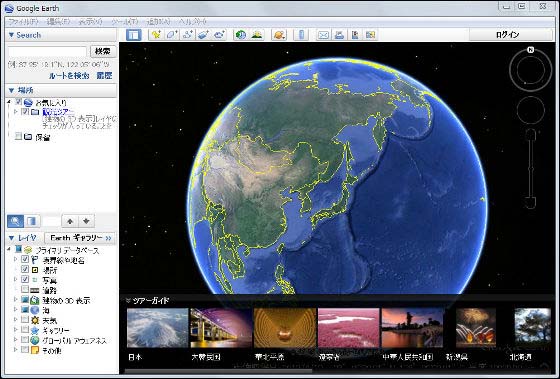Click the View in Google Maps icon

[x=370, y=35]
